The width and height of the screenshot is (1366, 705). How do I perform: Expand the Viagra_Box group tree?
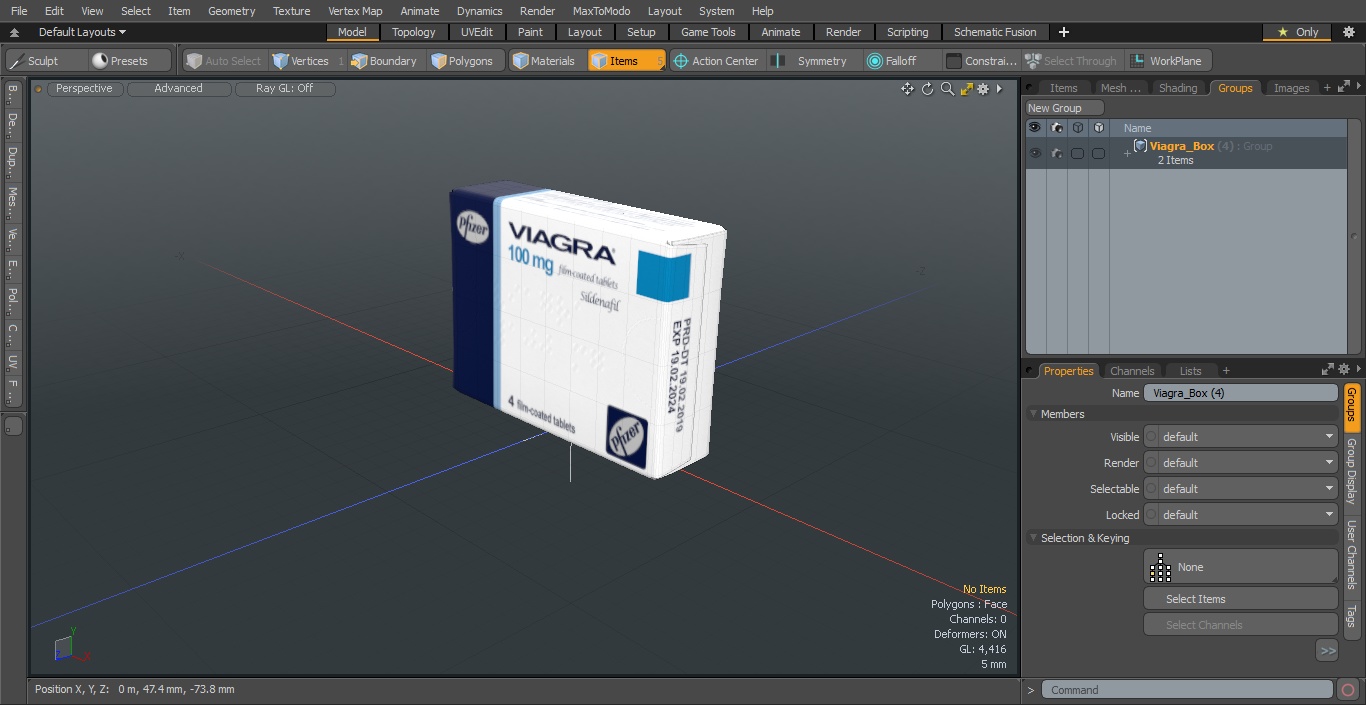[1127, 153]
